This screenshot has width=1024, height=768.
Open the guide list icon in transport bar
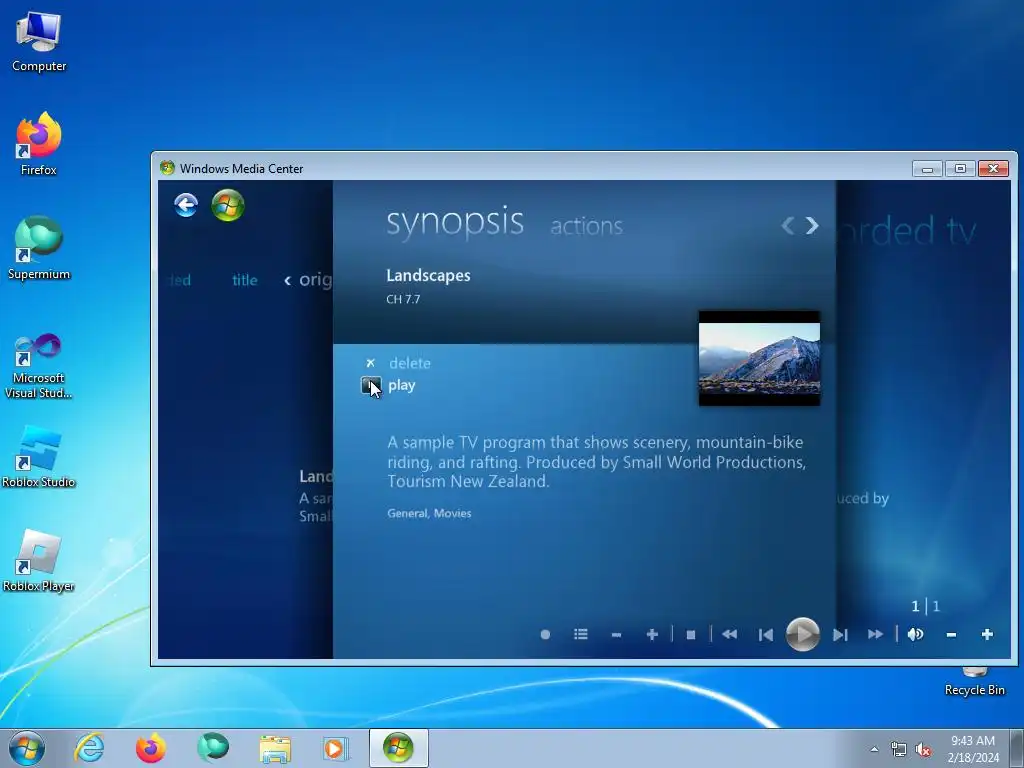pos(581,634)
